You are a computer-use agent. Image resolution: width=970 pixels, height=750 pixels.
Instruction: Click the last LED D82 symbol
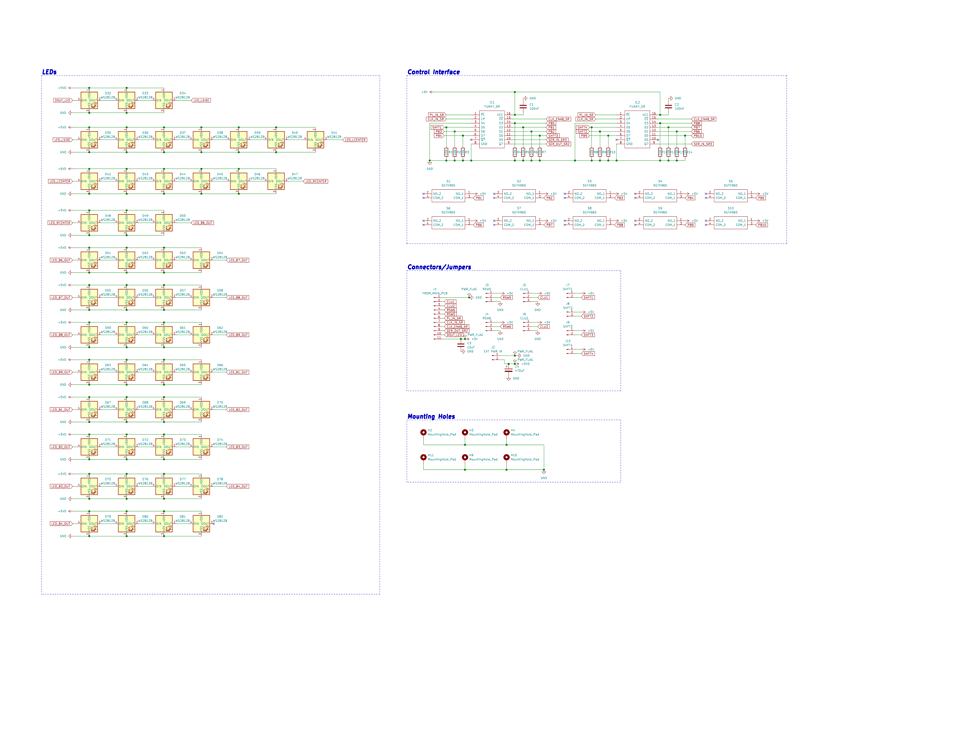201,524
